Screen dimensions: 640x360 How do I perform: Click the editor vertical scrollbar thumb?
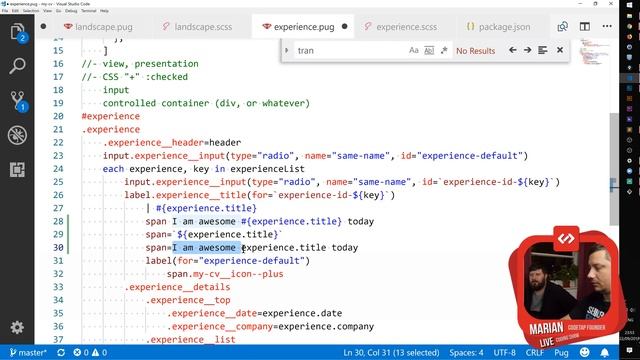tap(614, 169)
